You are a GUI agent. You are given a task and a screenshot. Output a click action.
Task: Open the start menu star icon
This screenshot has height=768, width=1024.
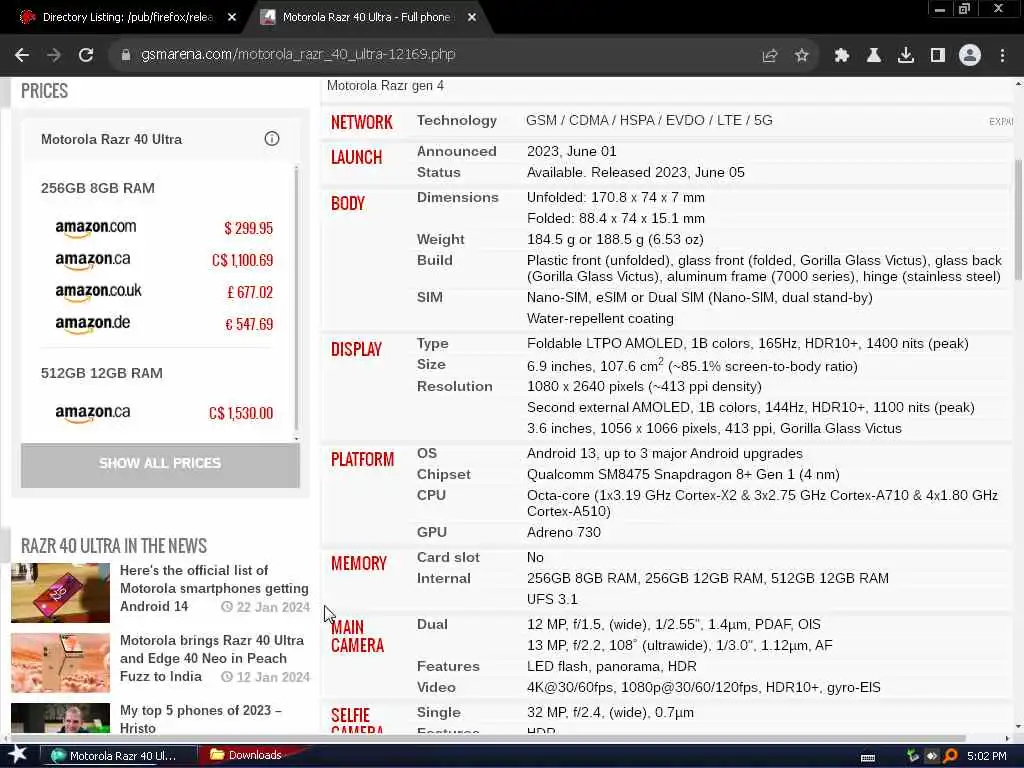click(17, 754)
